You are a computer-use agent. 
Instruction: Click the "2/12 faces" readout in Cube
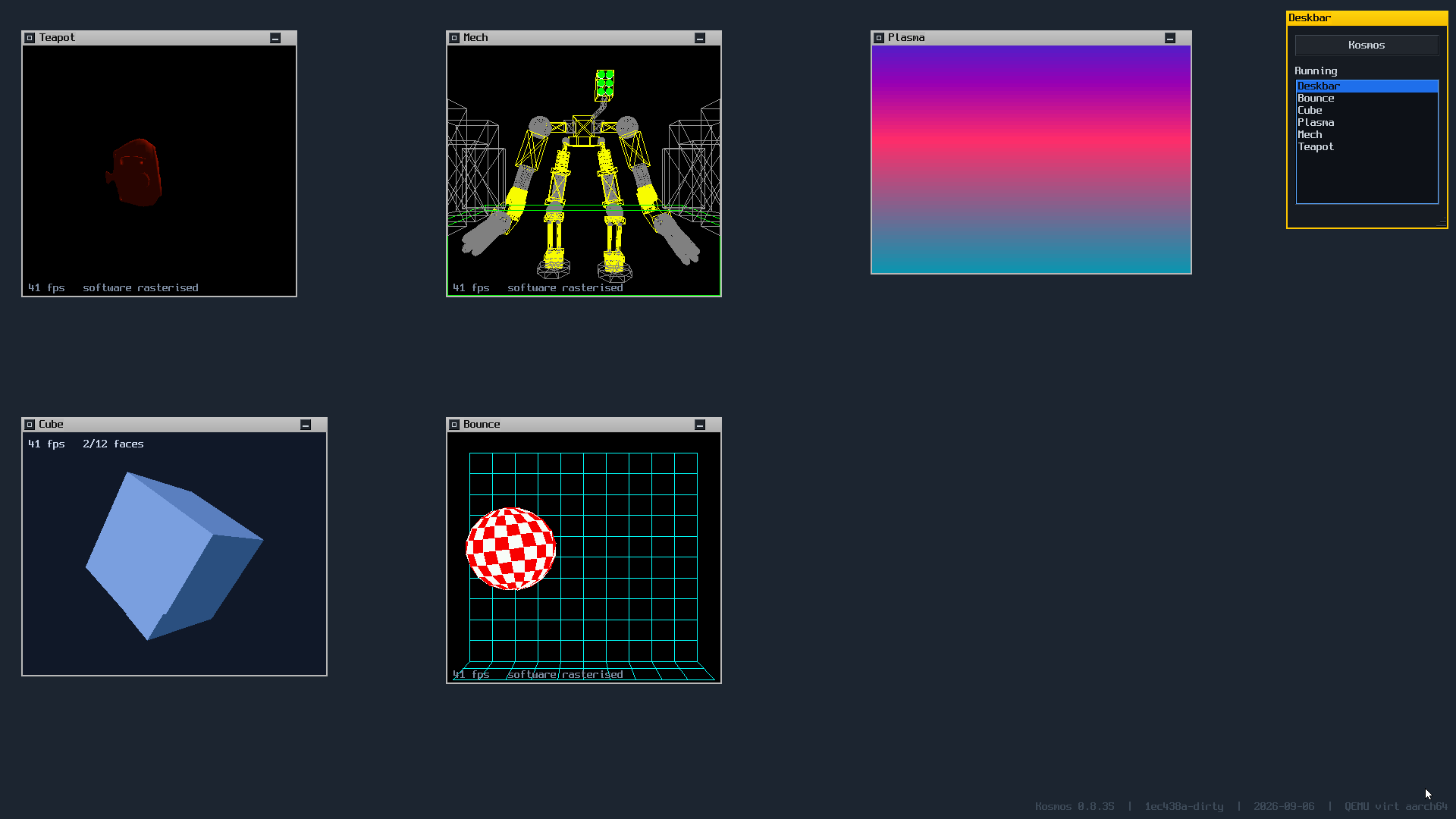[113, 444]
